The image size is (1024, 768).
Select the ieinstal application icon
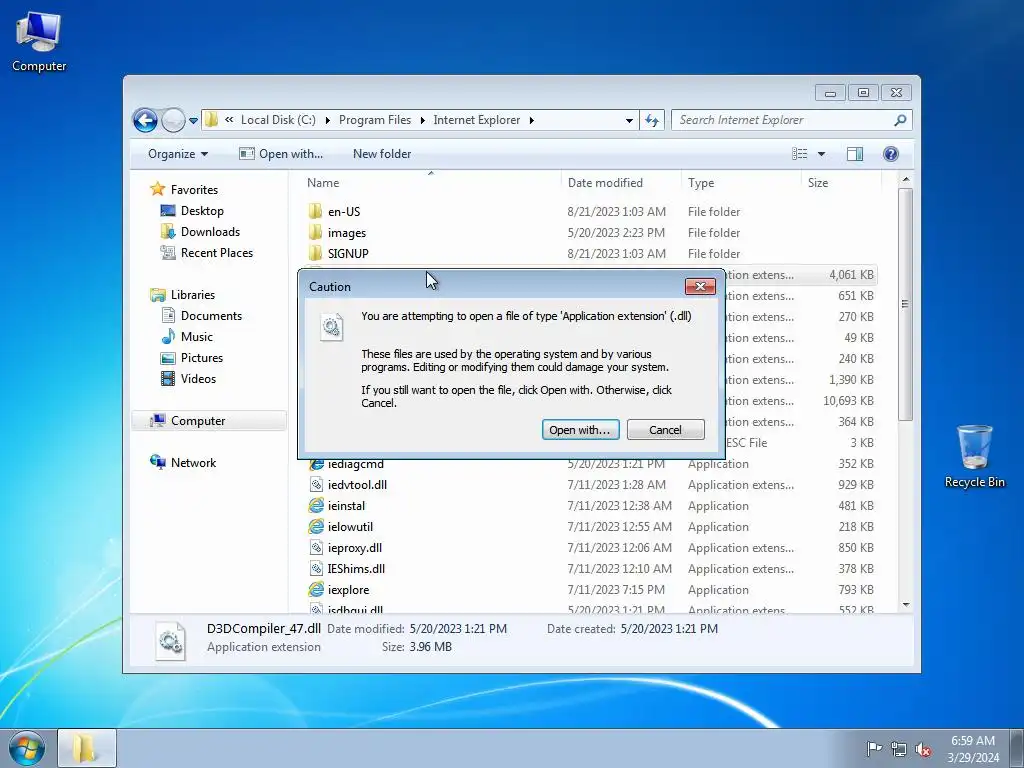[316, 505]
